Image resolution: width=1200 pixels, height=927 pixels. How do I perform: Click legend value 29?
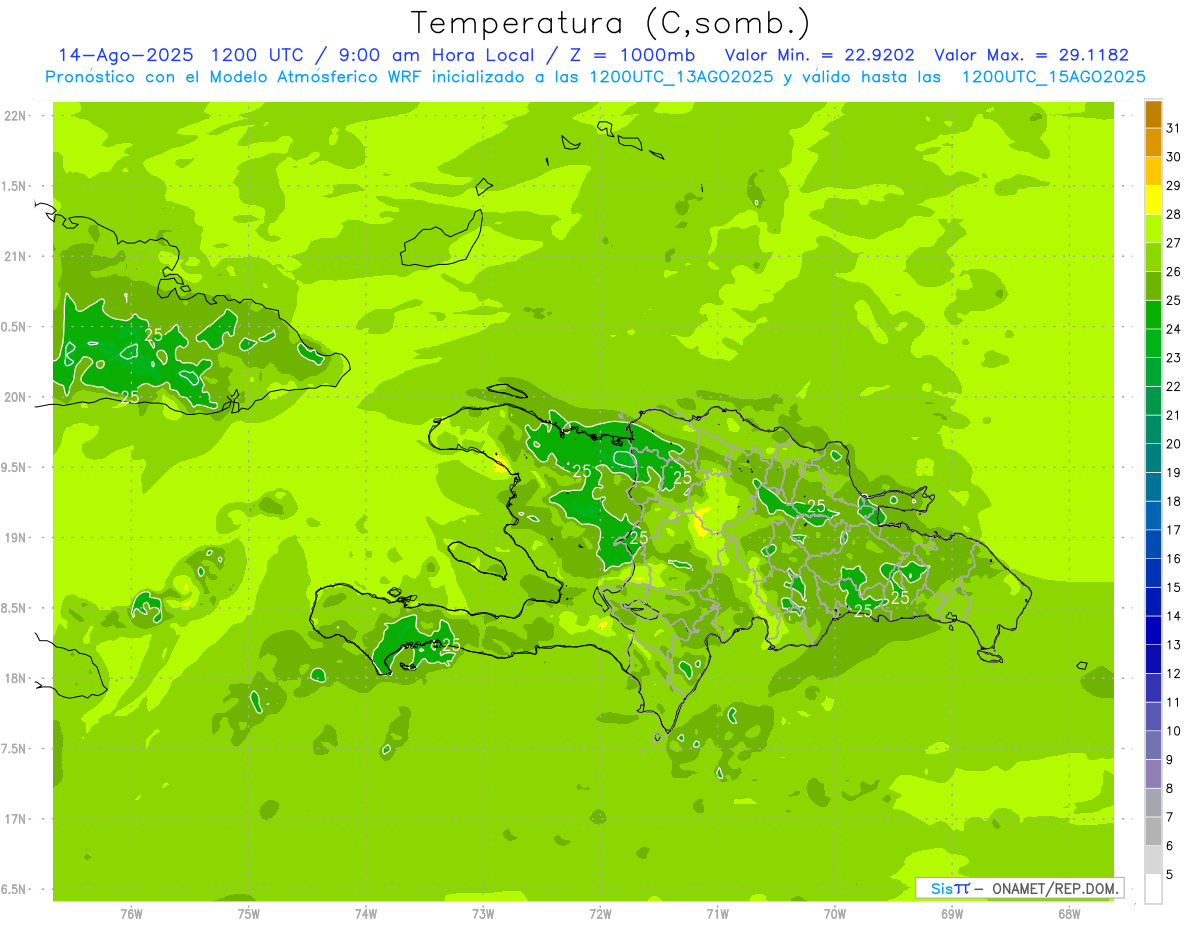click(x=1174, y=185)
